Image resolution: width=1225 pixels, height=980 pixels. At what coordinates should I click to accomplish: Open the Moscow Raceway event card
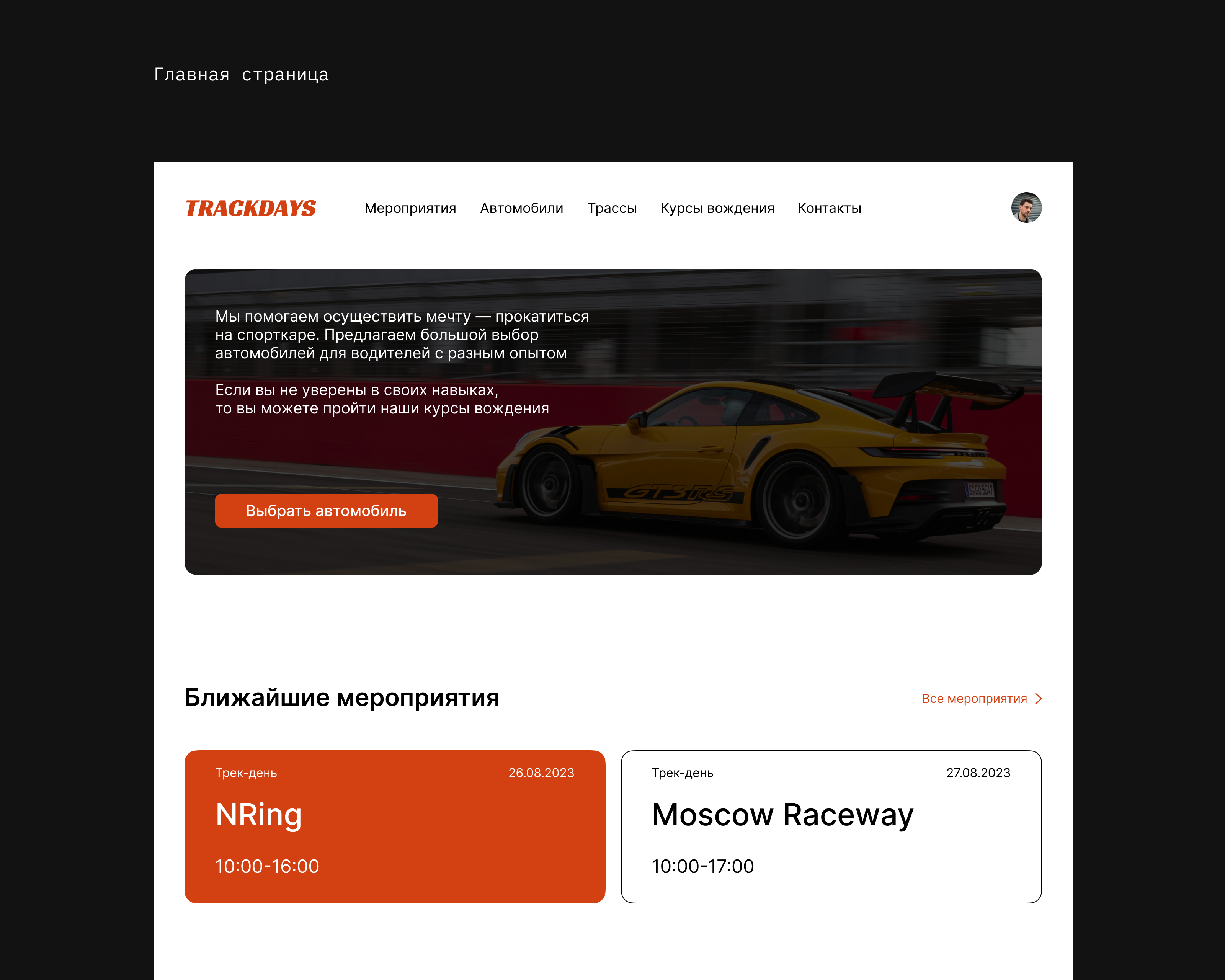point(831,826)
